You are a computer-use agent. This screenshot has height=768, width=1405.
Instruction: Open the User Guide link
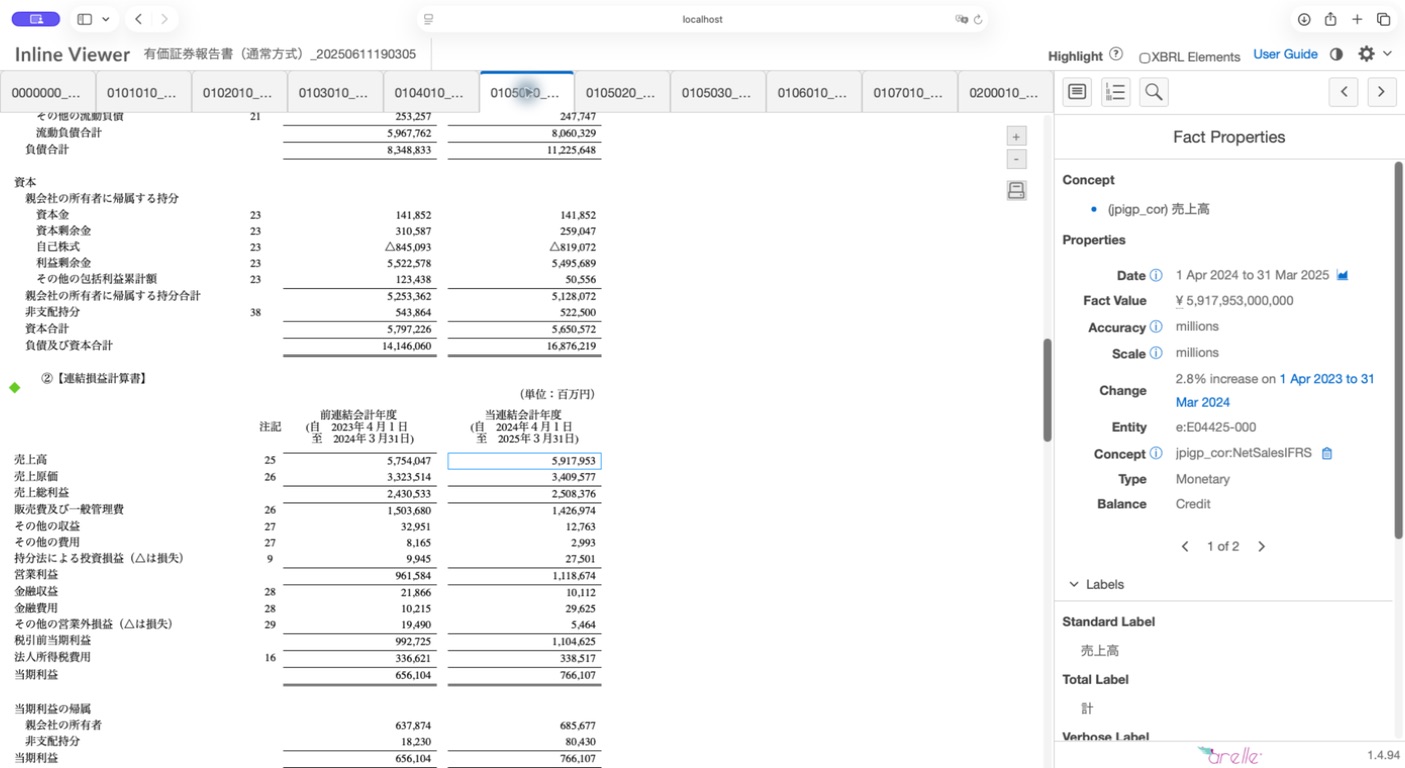point(1285,54)
